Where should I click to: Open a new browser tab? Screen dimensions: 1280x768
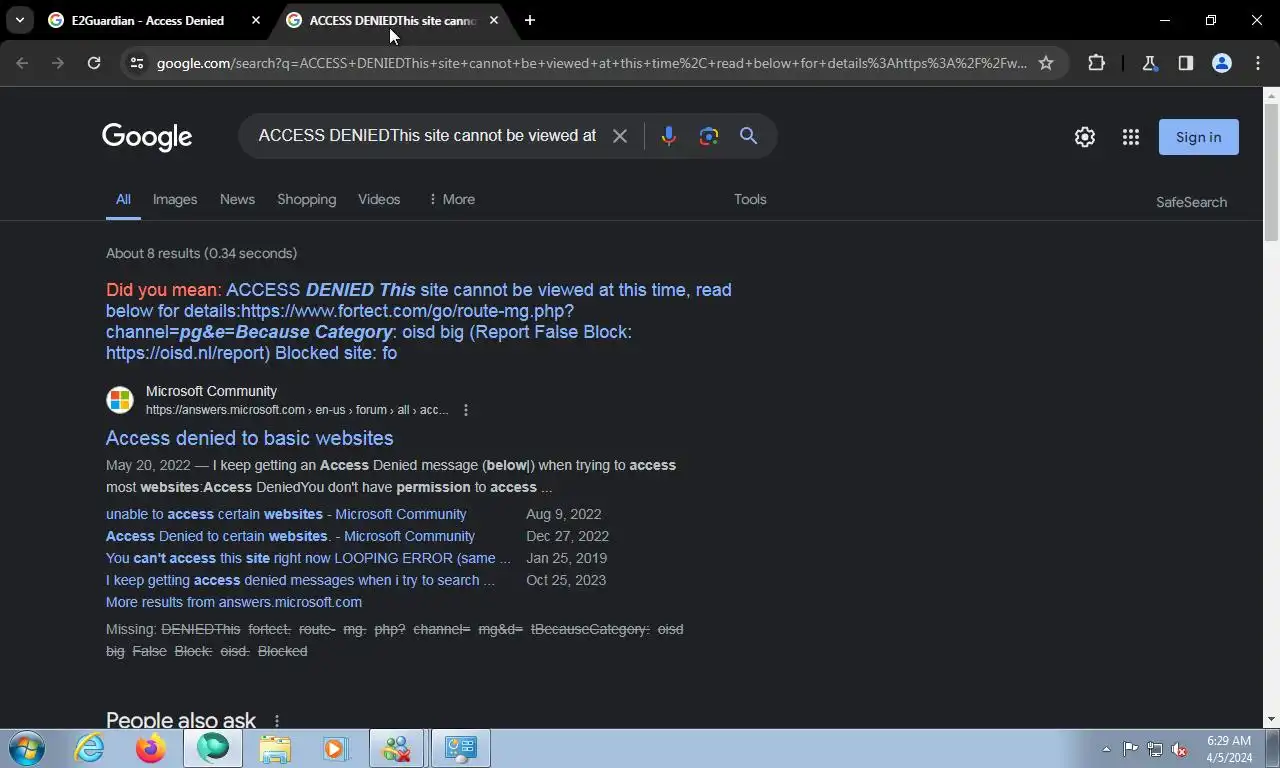pos(530,20)
